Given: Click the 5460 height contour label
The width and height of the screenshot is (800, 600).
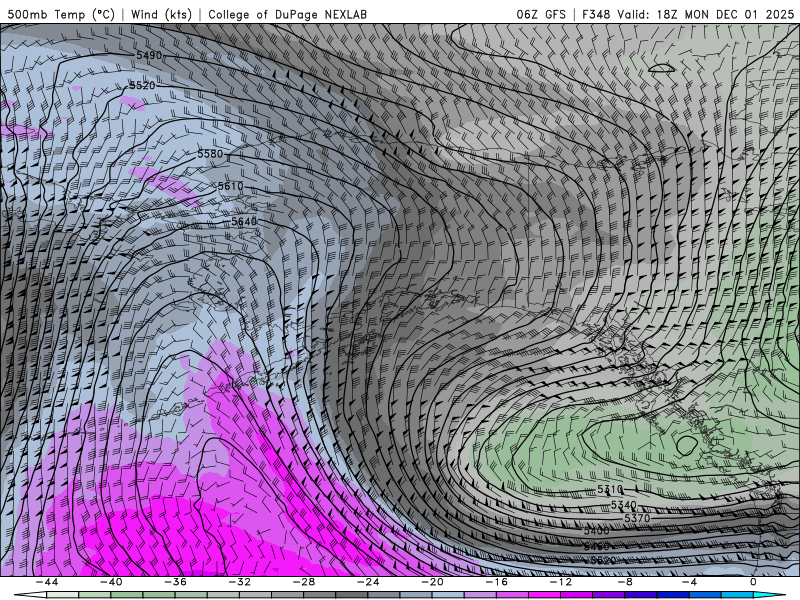Looking at the screenshot, I should coord(596,546).
